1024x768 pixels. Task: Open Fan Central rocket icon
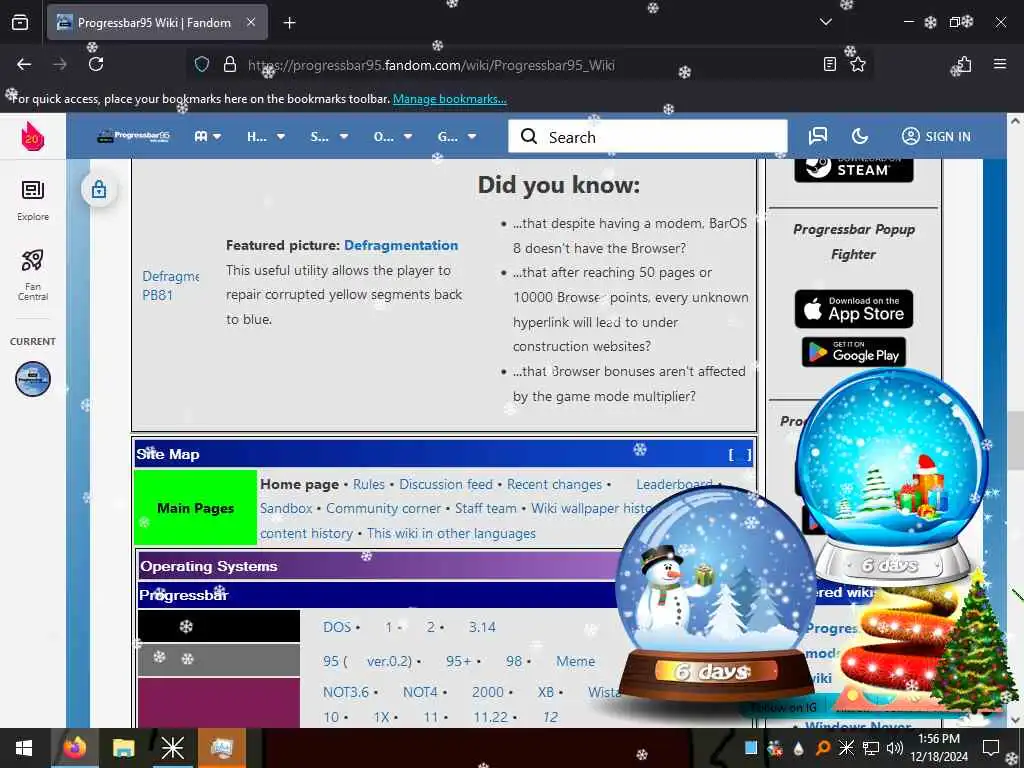pyautogui.click(x=33, y=274)
